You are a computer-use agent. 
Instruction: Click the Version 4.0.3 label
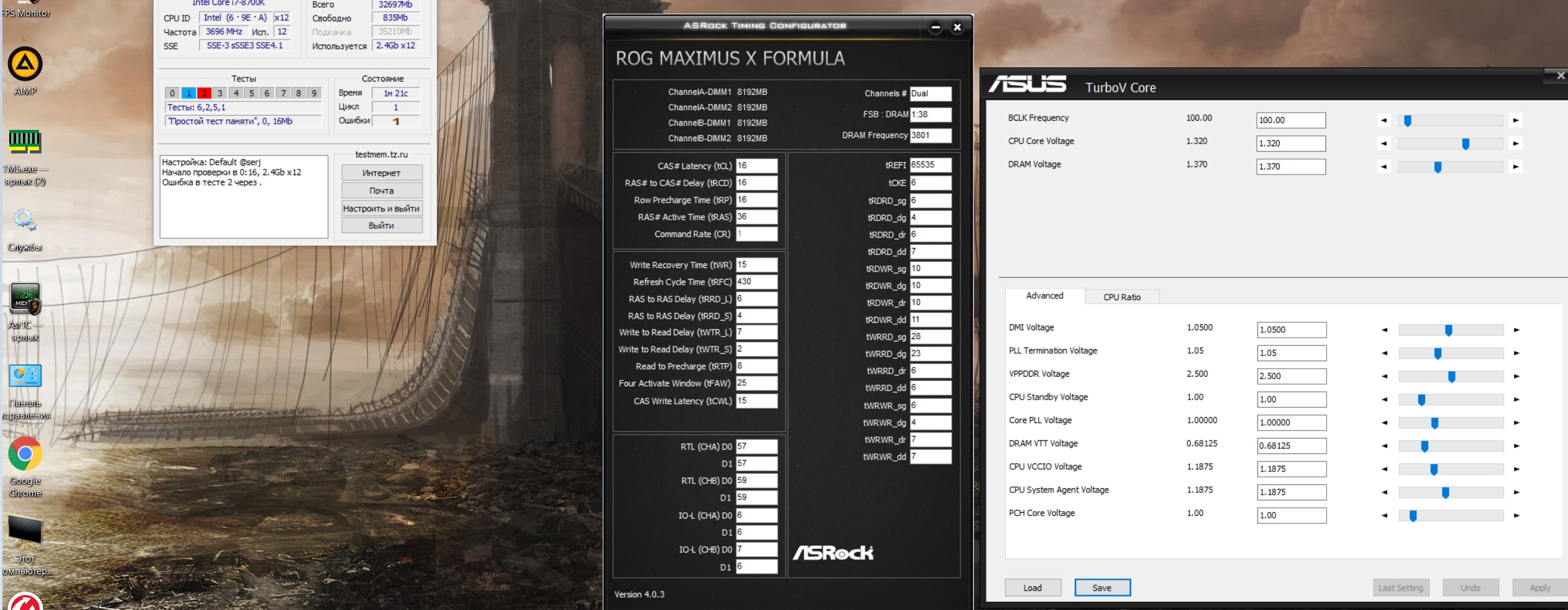pyautogui.click(x=639, y=595)
